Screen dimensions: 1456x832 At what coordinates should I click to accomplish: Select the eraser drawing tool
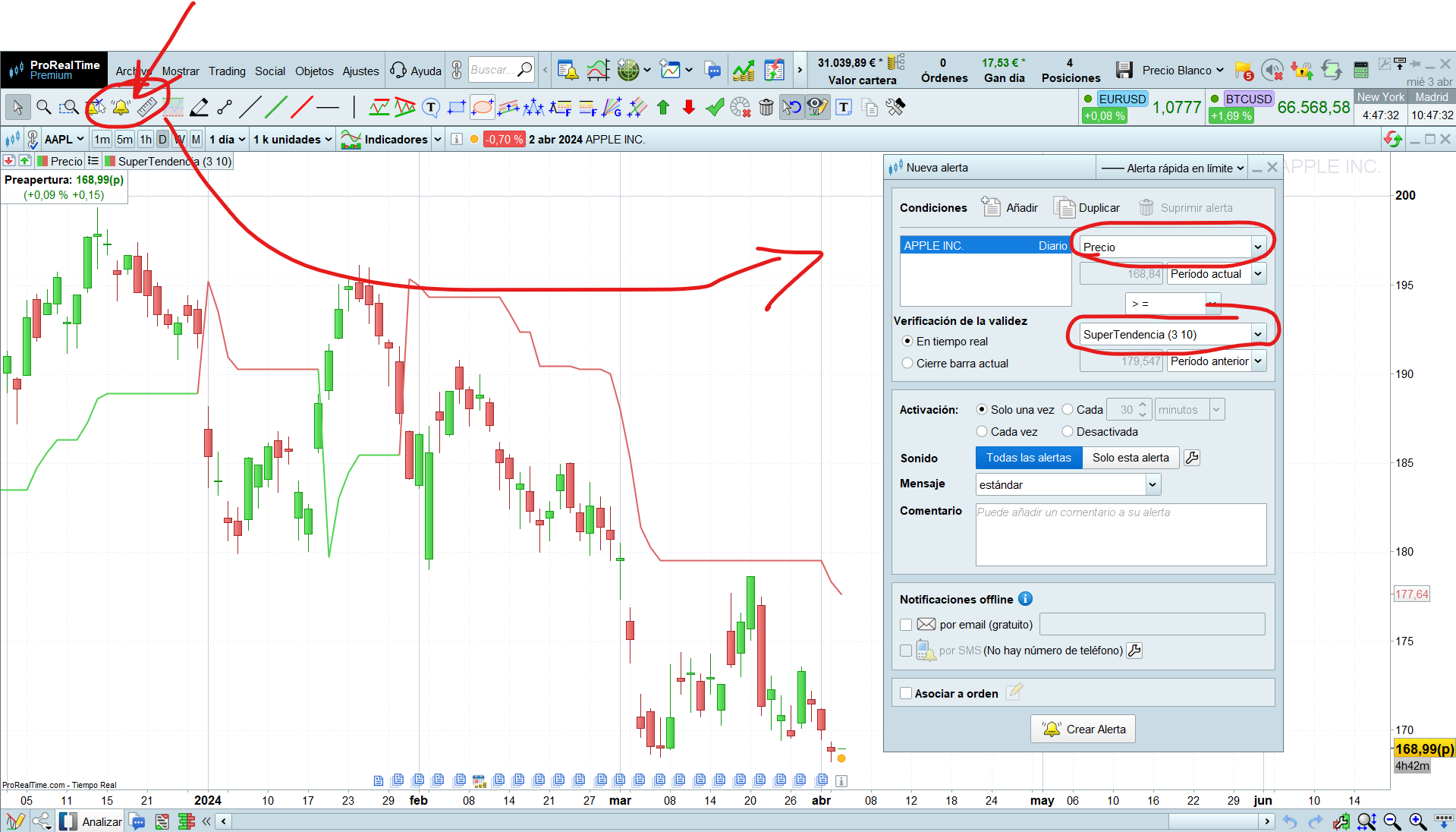pos(199,107)
